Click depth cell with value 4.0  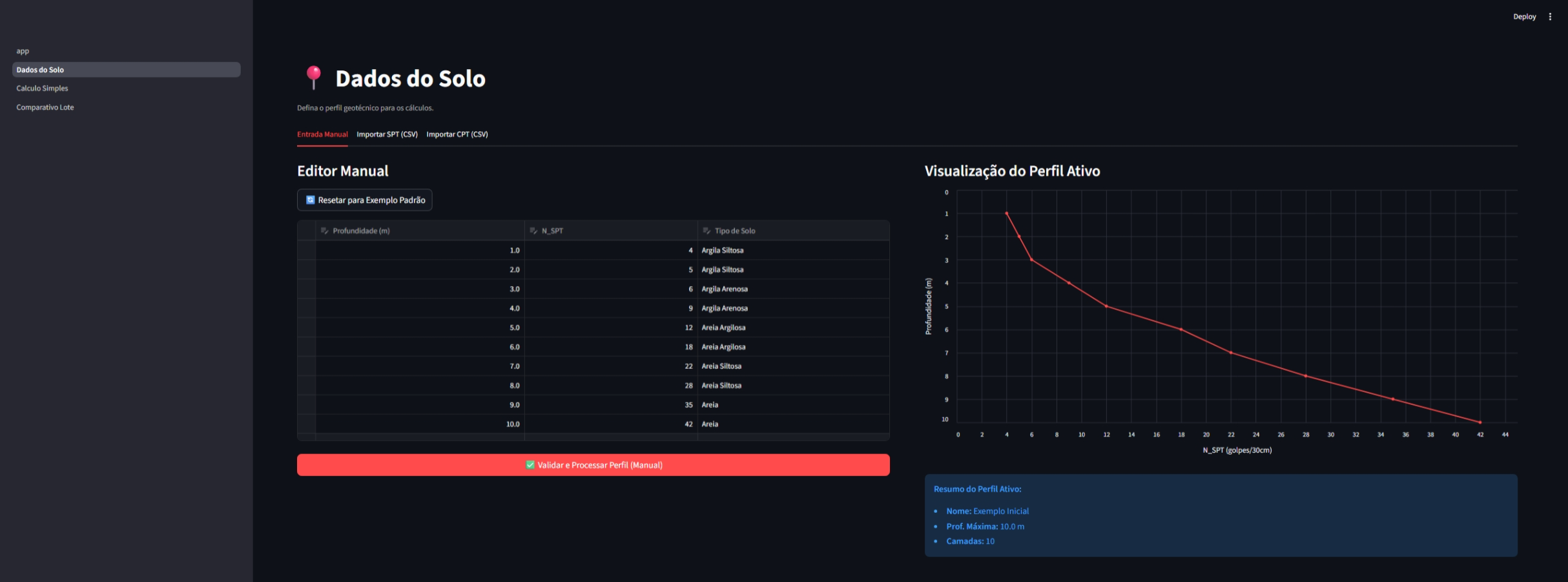[420, 308]
